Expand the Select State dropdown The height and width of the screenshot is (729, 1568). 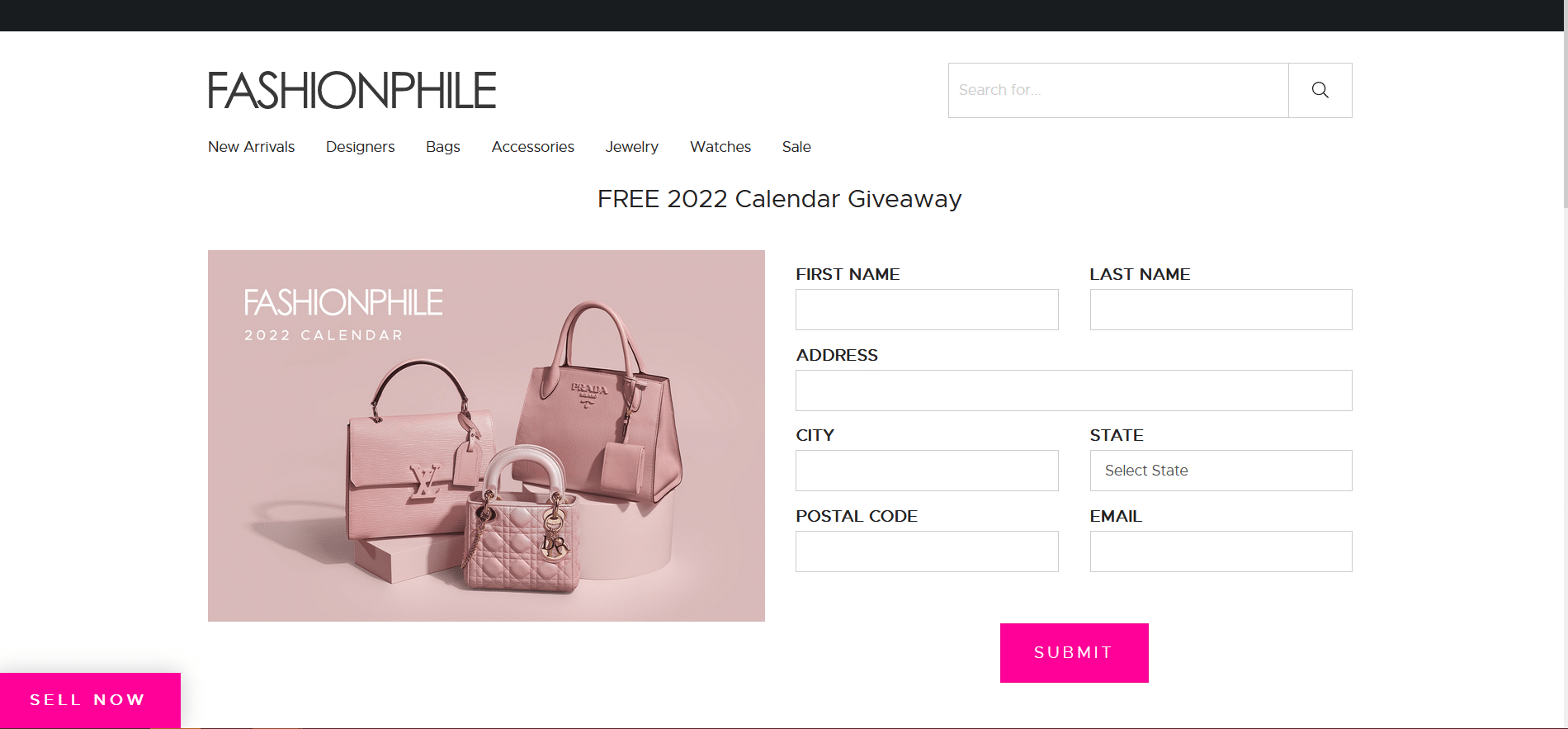1221,471
